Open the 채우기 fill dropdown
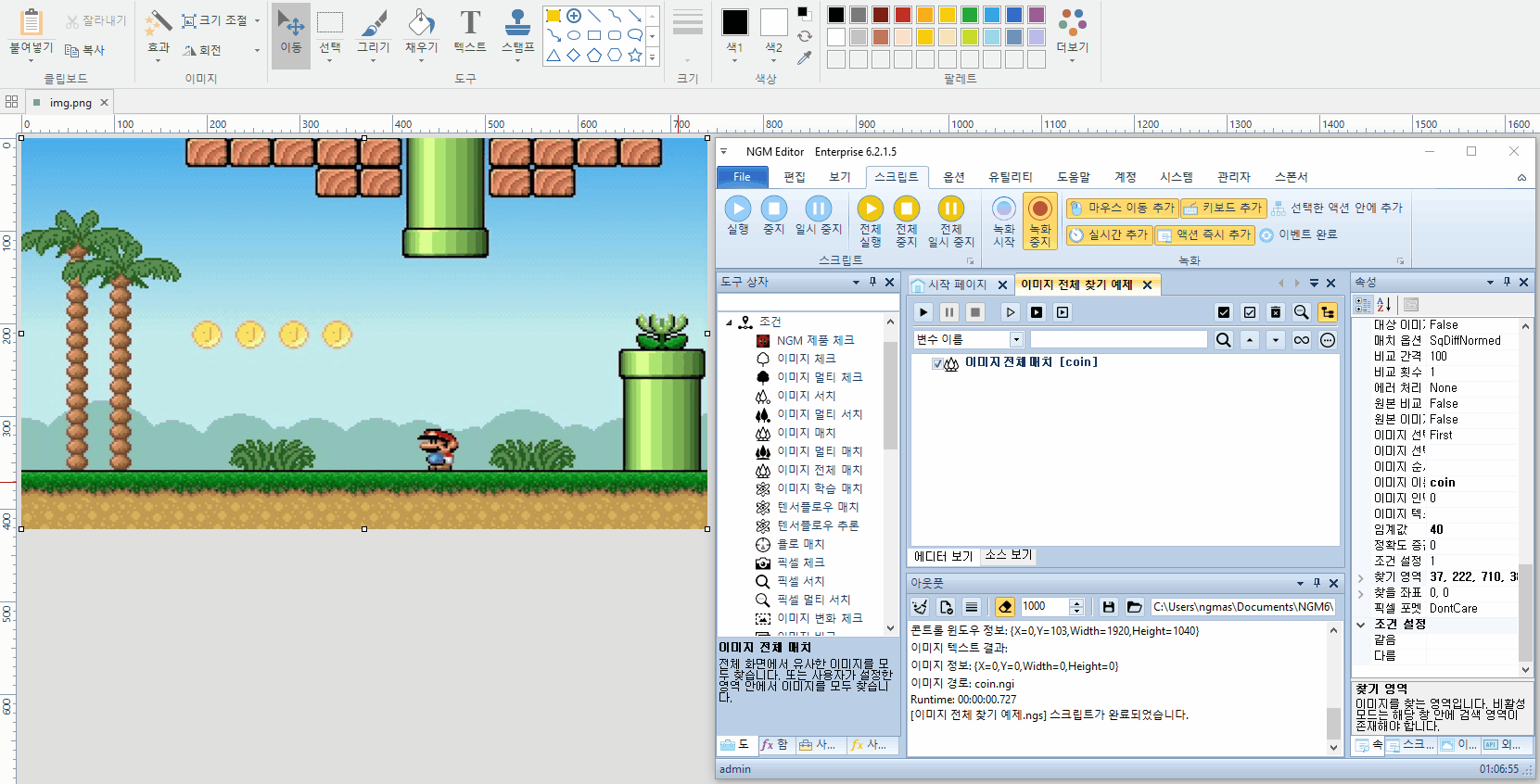Image resolution: width=1540 pixels, height=784 pixels. coord(421,61)
